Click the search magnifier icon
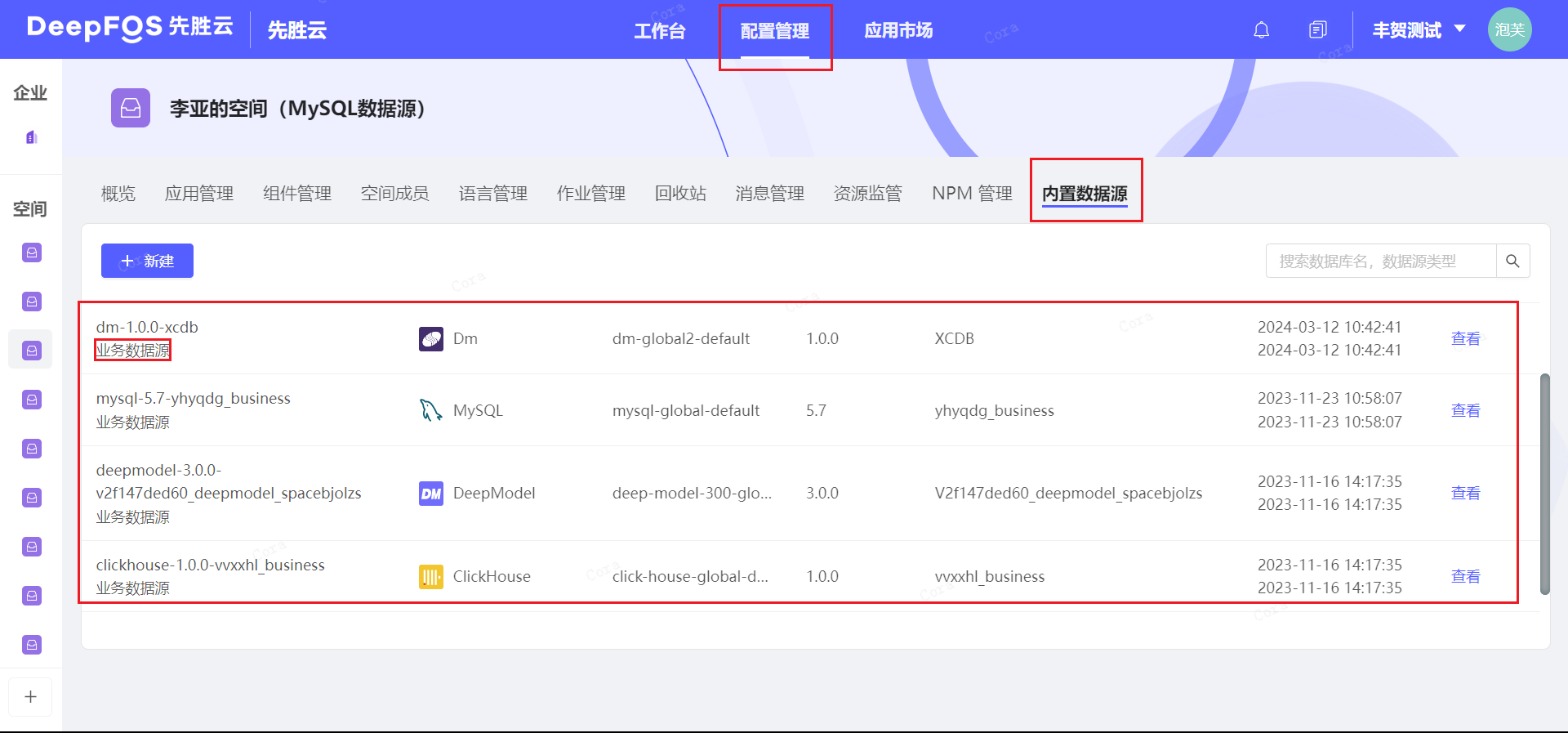 (1512, 261)
